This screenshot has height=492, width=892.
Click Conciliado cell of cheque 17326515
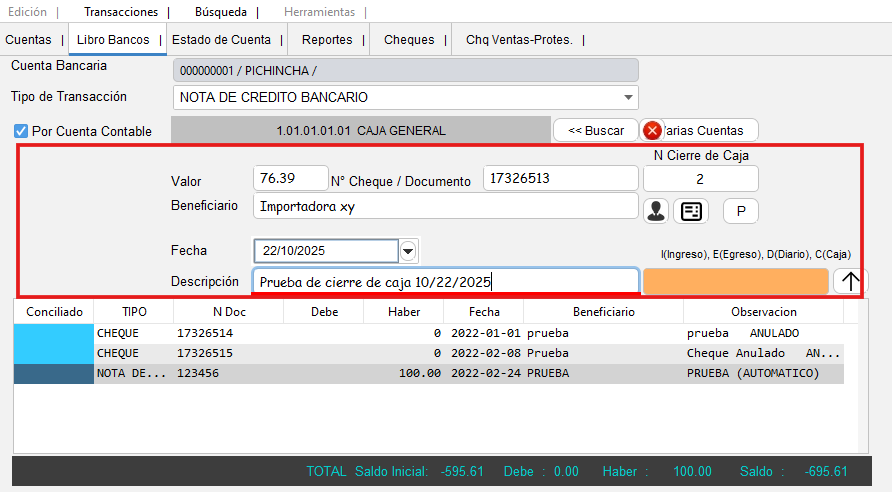[52, 353]
